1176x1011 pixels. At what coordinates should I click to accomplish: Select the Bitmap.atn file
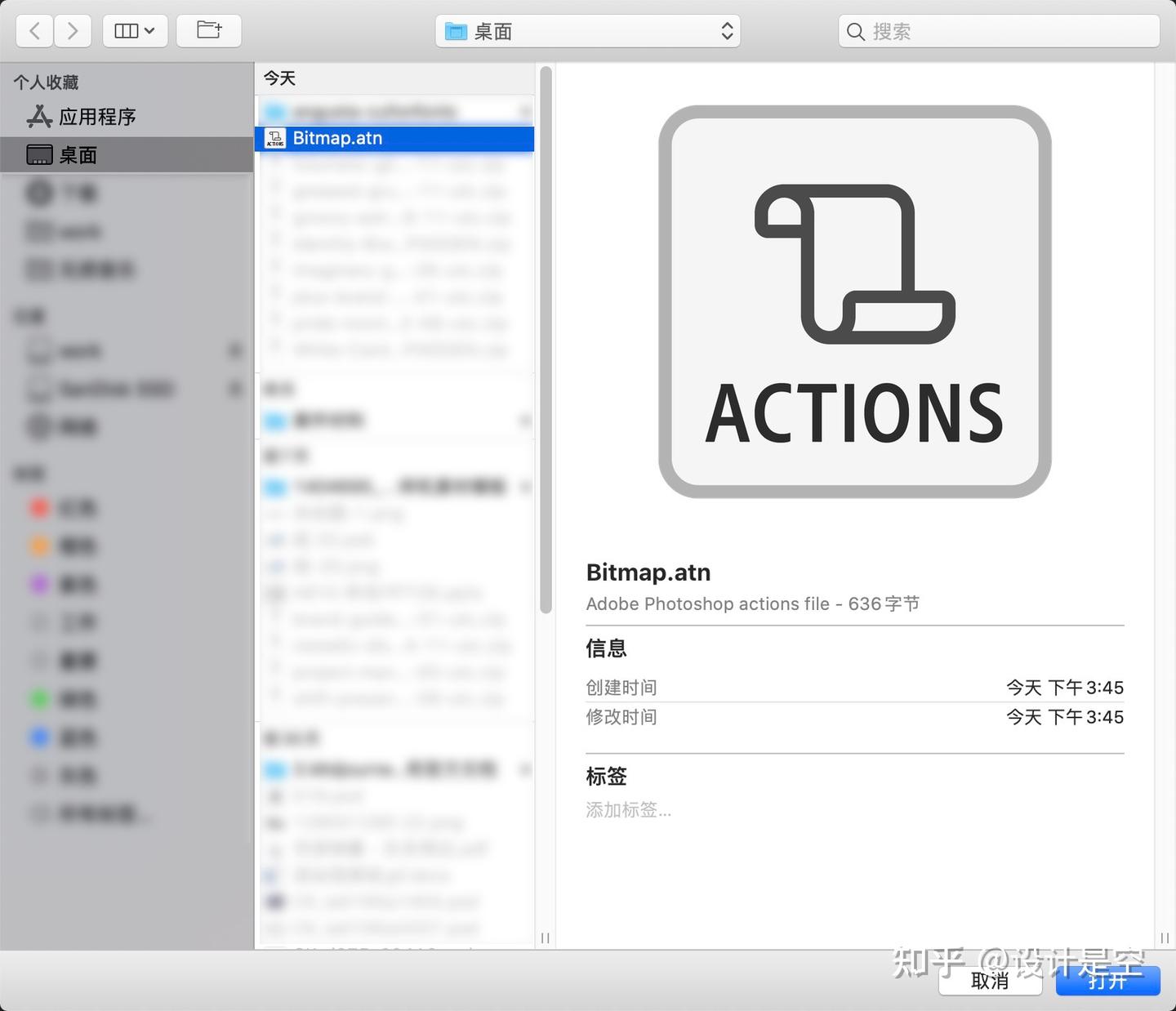395,138
